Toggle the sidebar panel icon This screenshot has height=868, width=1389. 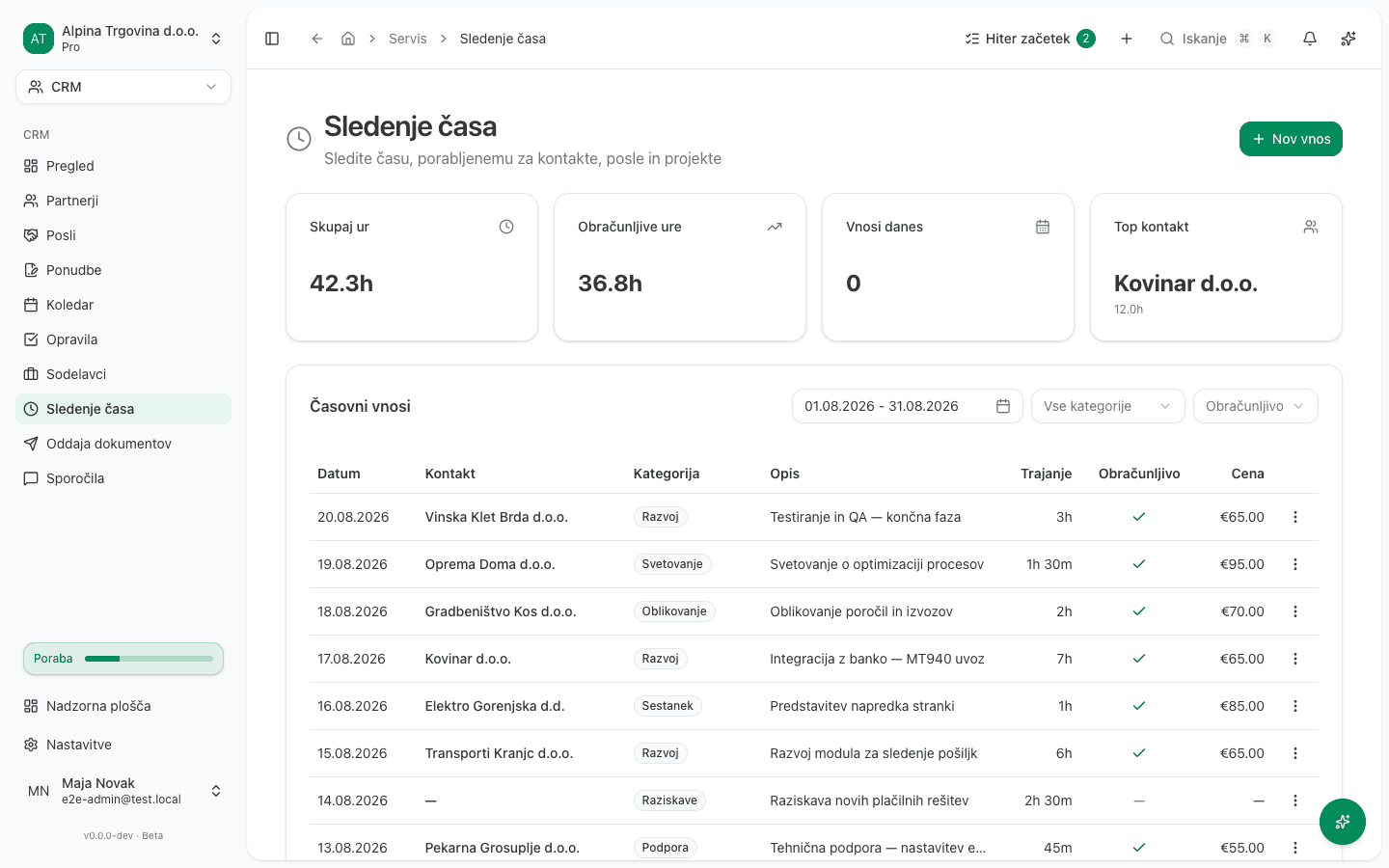click(x=272, y=39)
